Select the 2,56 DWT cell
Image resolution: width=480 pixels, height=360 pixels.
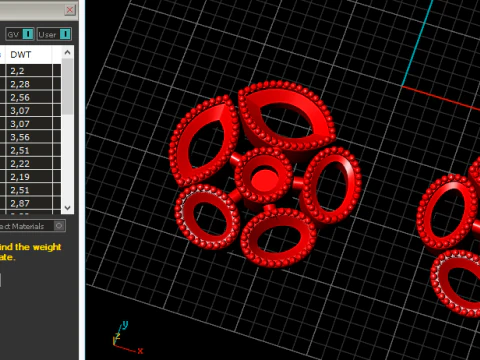[x=29, y=97]
